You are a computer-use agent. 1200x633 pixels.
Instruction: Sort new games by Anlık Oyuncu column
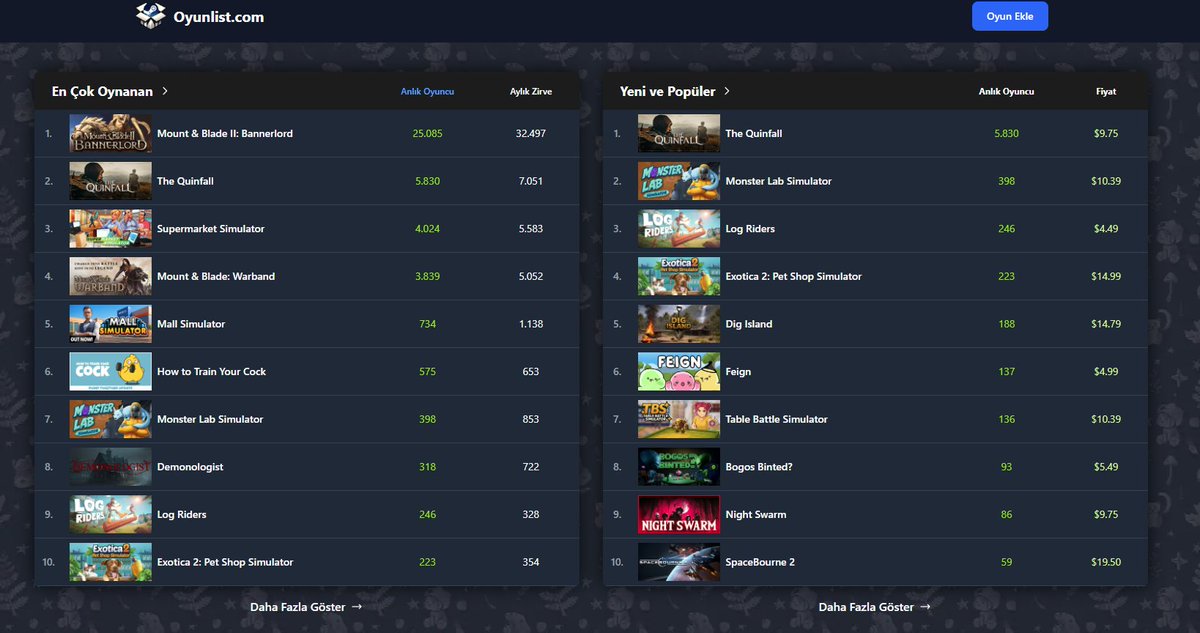(1006, 91)
